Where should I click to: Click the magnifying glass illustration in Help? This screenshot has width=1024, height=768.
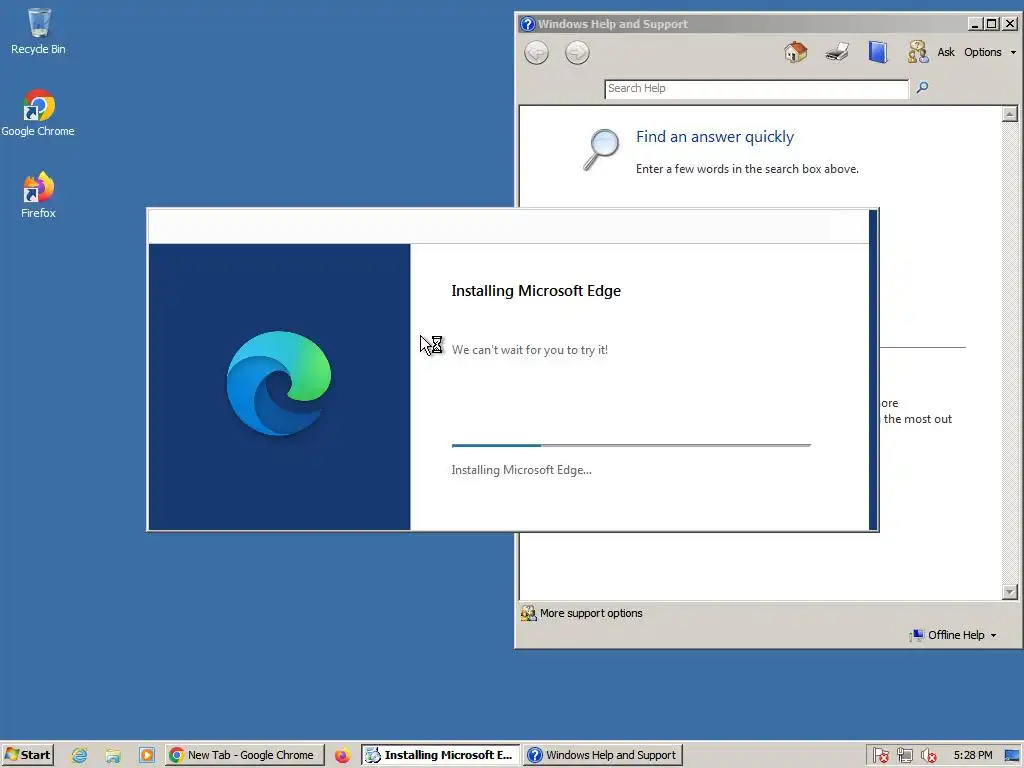[601, 150]
